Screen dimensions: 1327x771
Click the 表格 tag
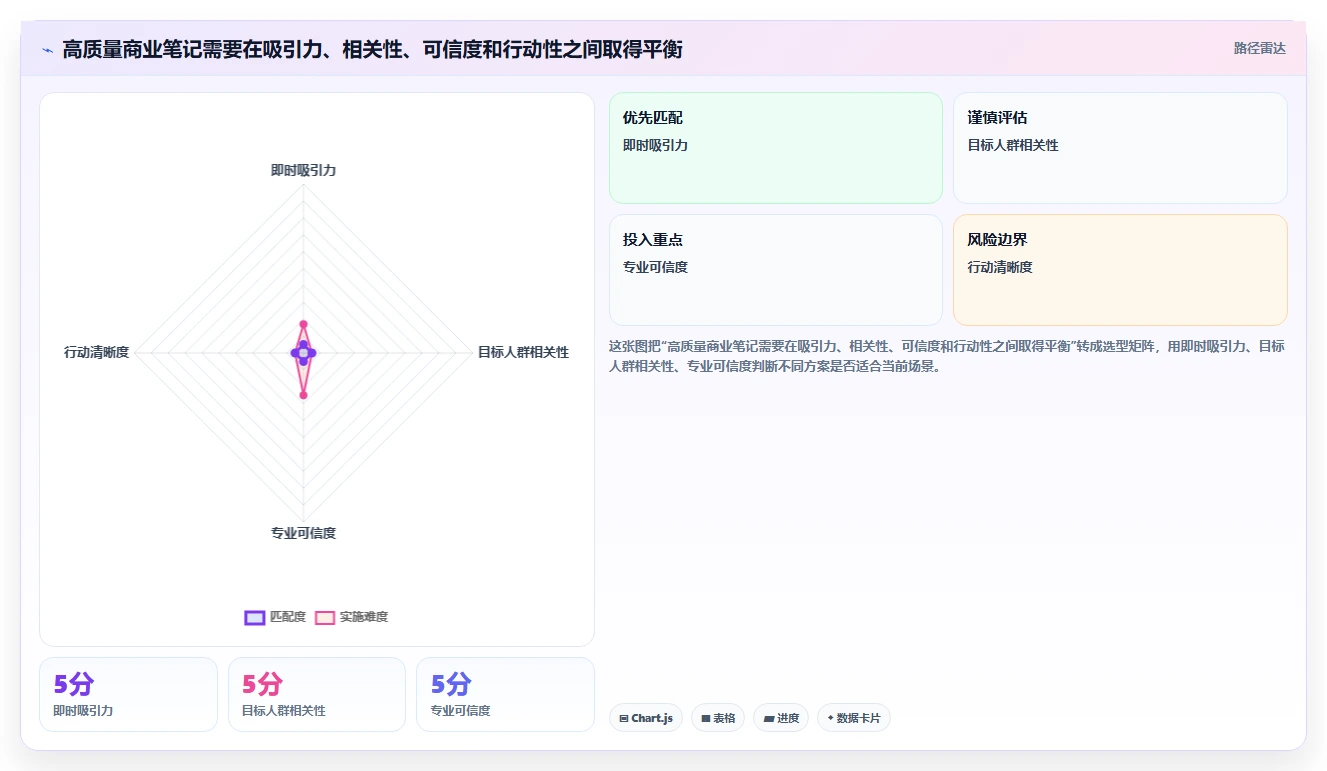tap(718, 718)
